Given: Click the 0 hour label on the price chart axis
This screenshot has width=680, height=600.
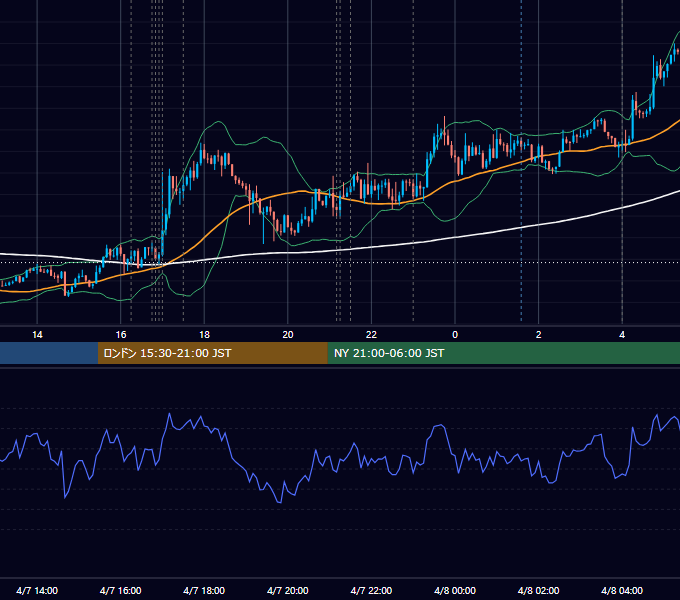Looking at the screenshot, I should pyautogui.click(x=455, y=335).
